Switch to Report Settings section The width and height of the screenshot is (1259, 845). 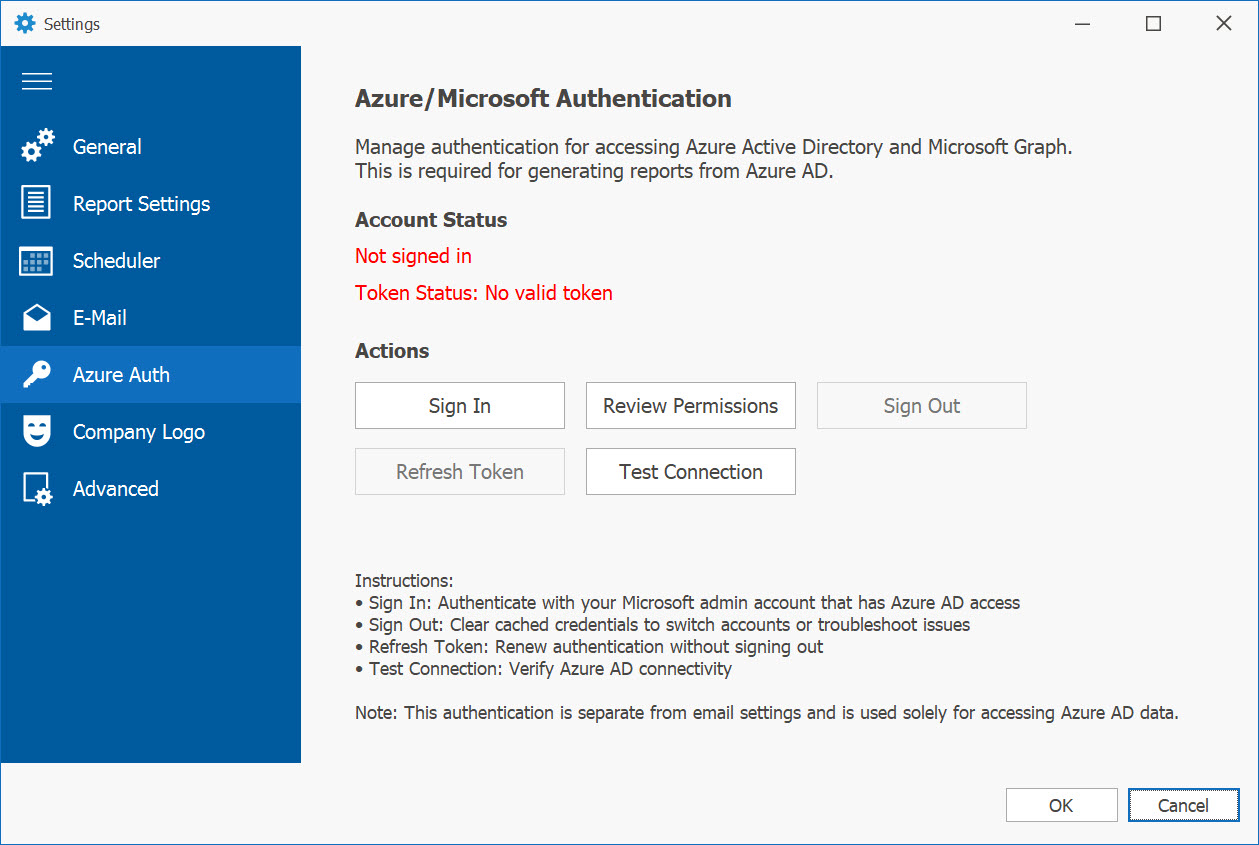[141, 204]
